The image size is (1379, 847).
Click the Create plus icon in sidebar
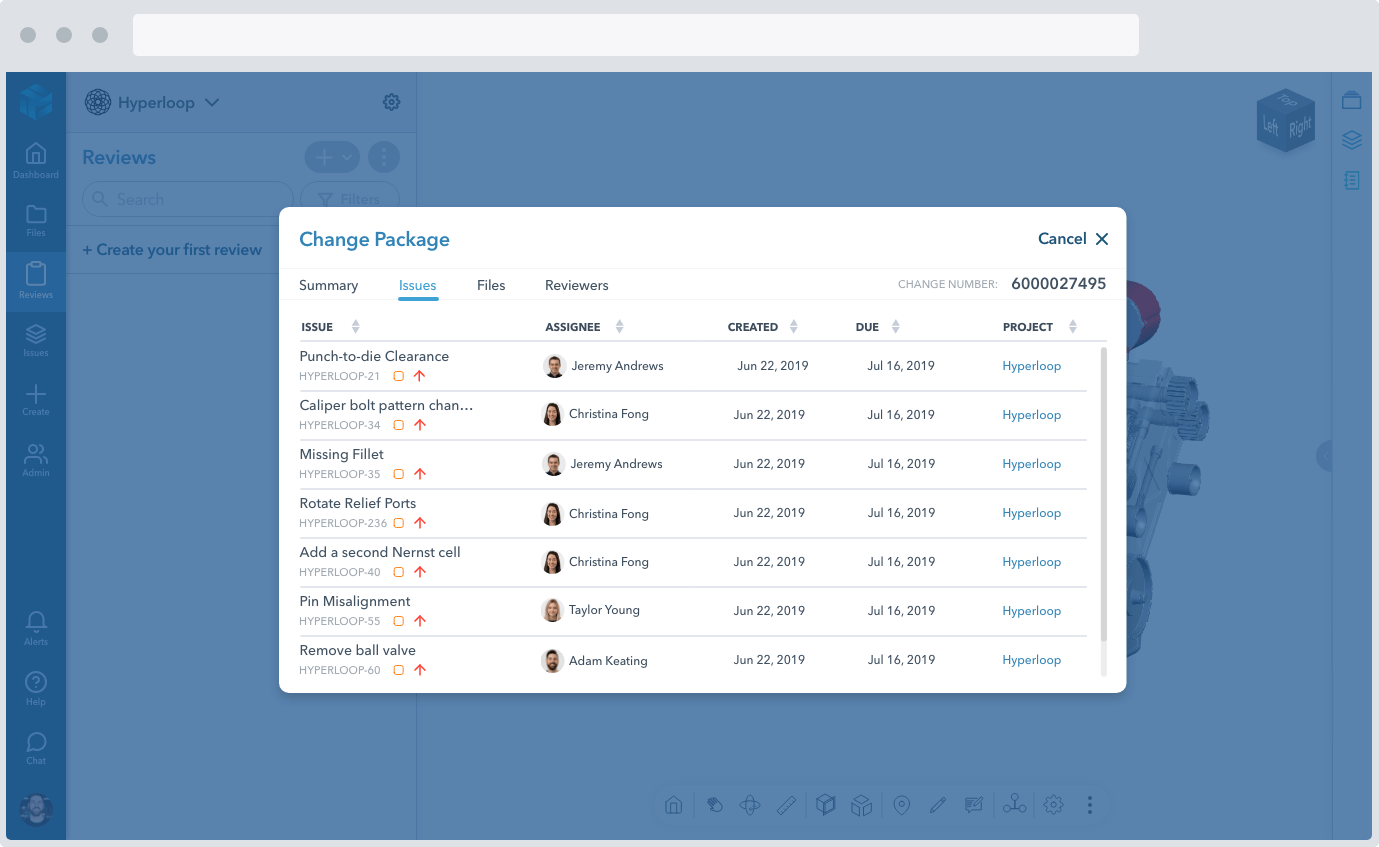36,399
